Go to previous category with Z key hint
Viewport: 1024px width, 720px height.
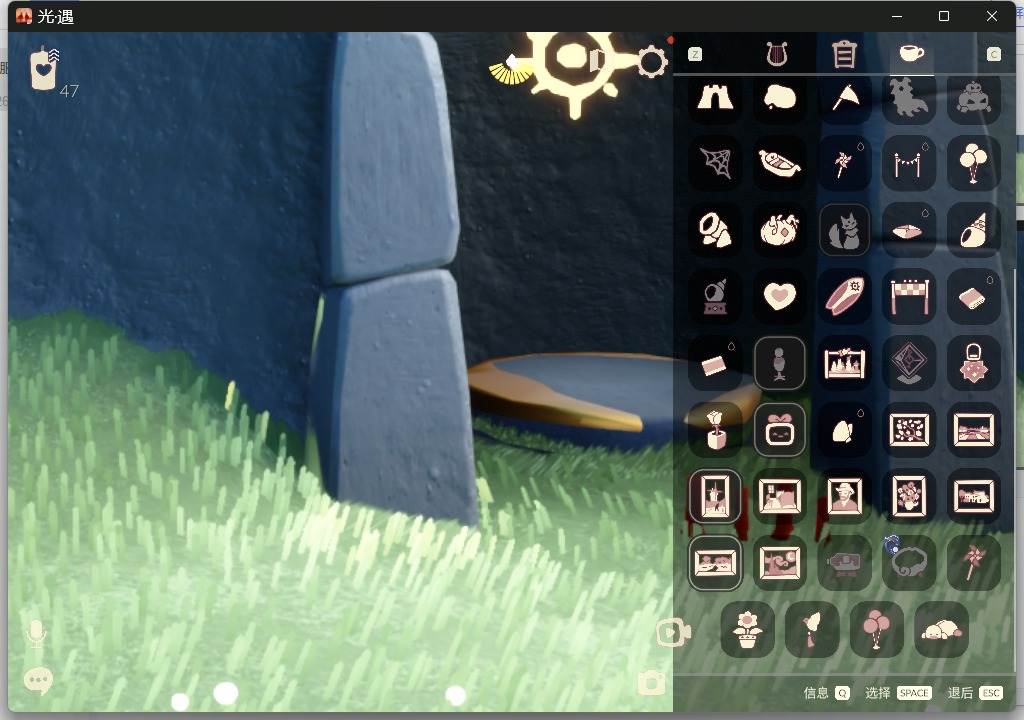[x=695, y=54]
